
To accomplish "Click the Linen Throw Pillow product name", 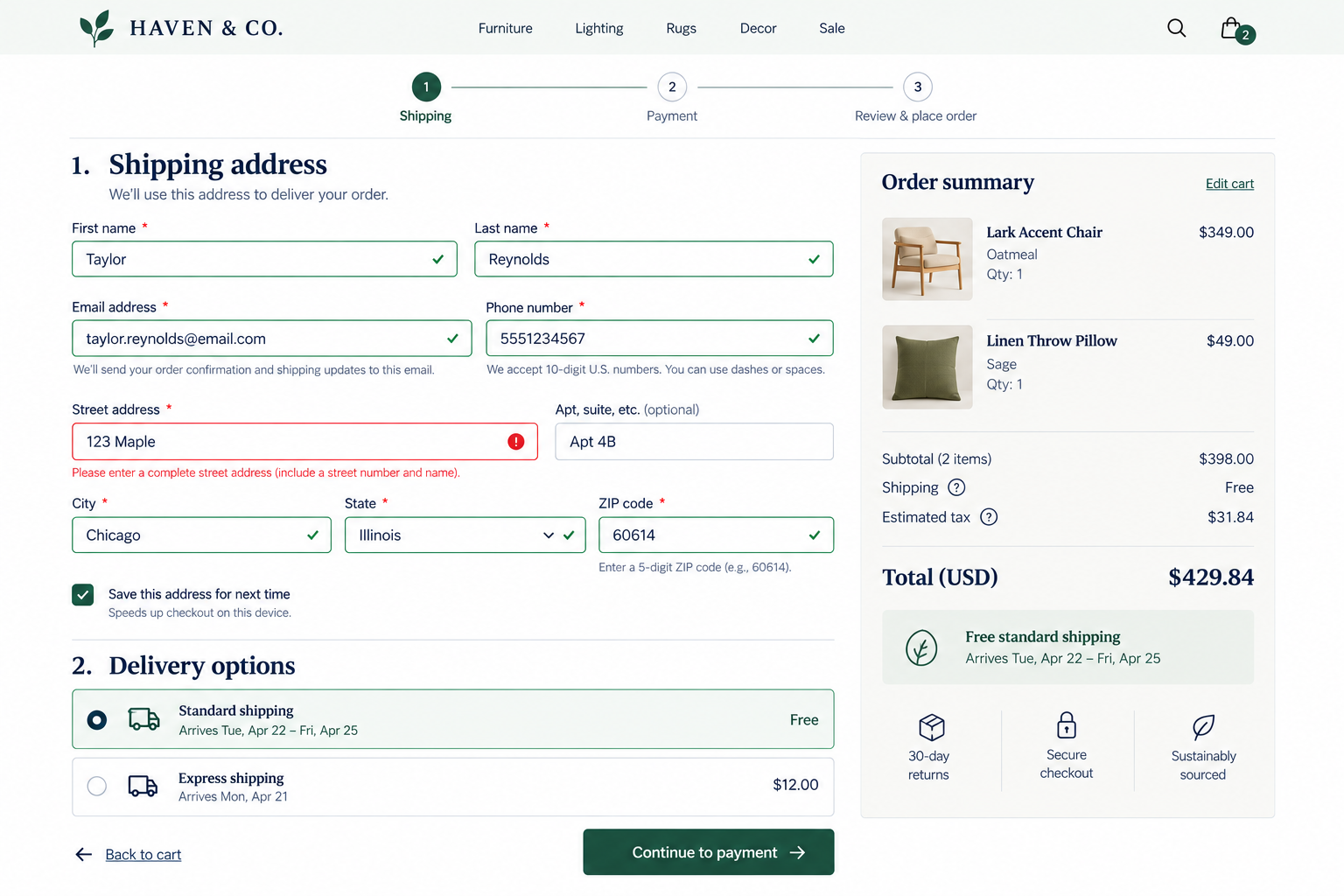I will click(1052, 341).
